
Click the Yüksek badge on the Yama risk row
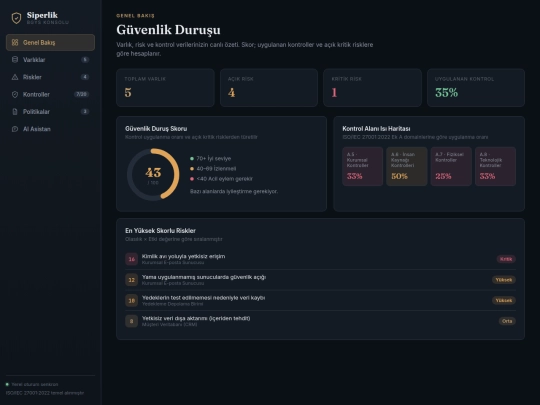(x=503, y=280)
